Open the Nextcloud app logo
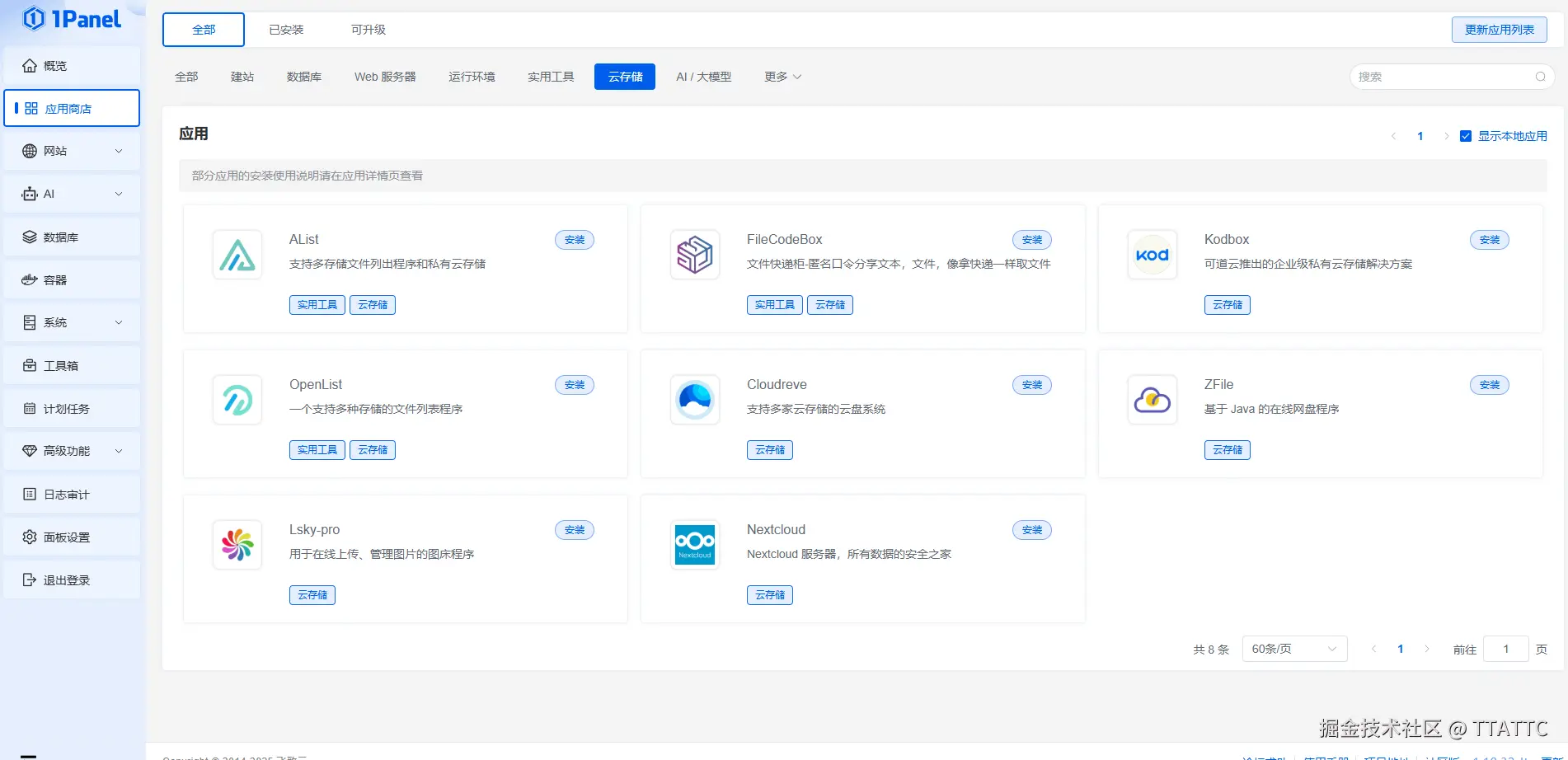The image size is (1568, 760). pyautogui.click(x=695, y=545)
